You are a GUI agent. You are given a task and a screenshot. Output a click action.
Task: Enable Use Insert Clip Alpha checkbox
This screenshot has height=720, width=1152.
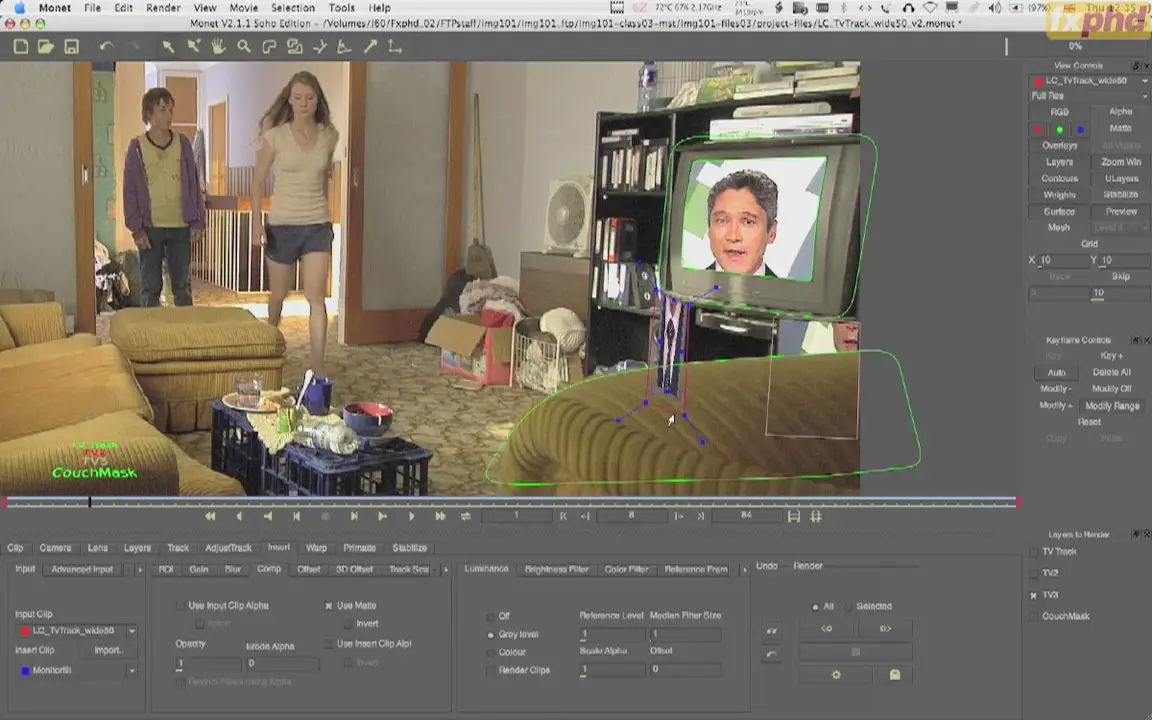tap(328, 644)
